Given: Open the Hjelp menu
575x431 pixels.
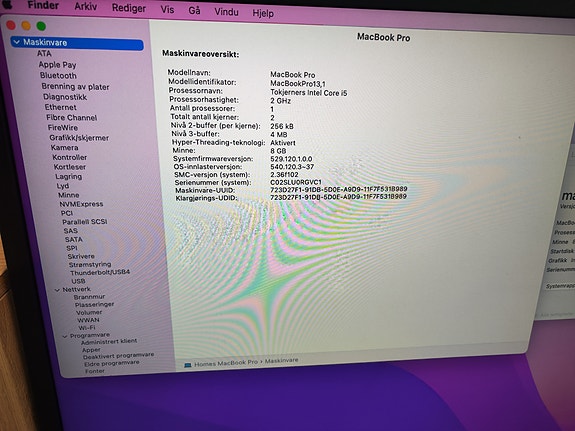Looking at the screenshot, I should click(x=263, y=14).
